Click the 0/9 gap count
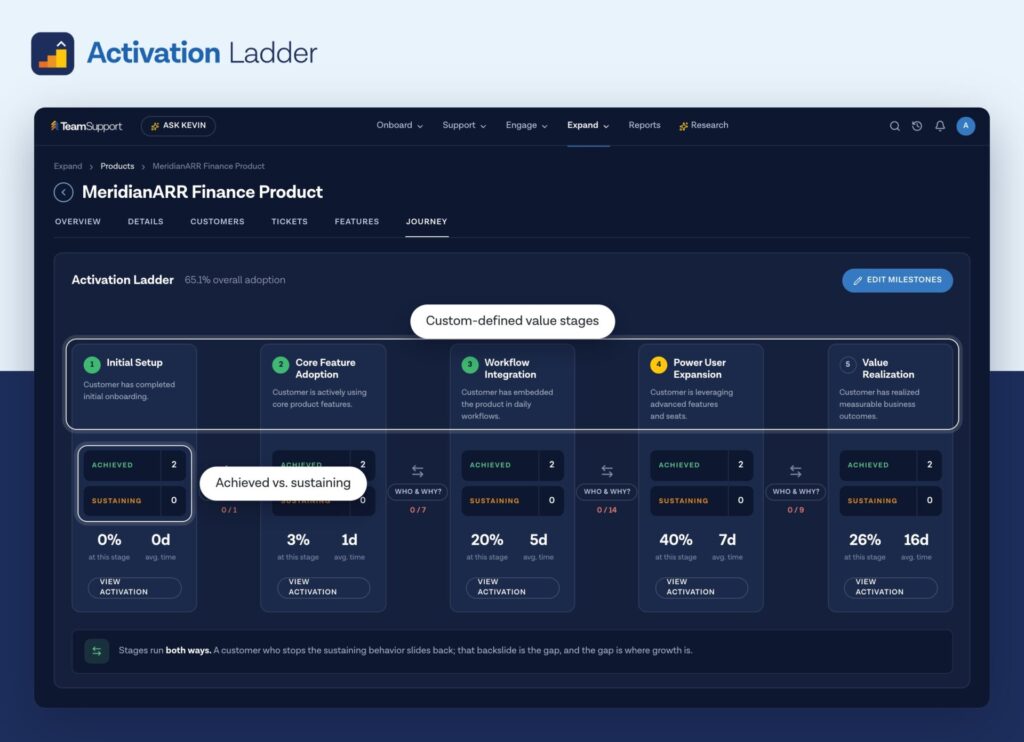1024x742 pixels. pos(795,510)
